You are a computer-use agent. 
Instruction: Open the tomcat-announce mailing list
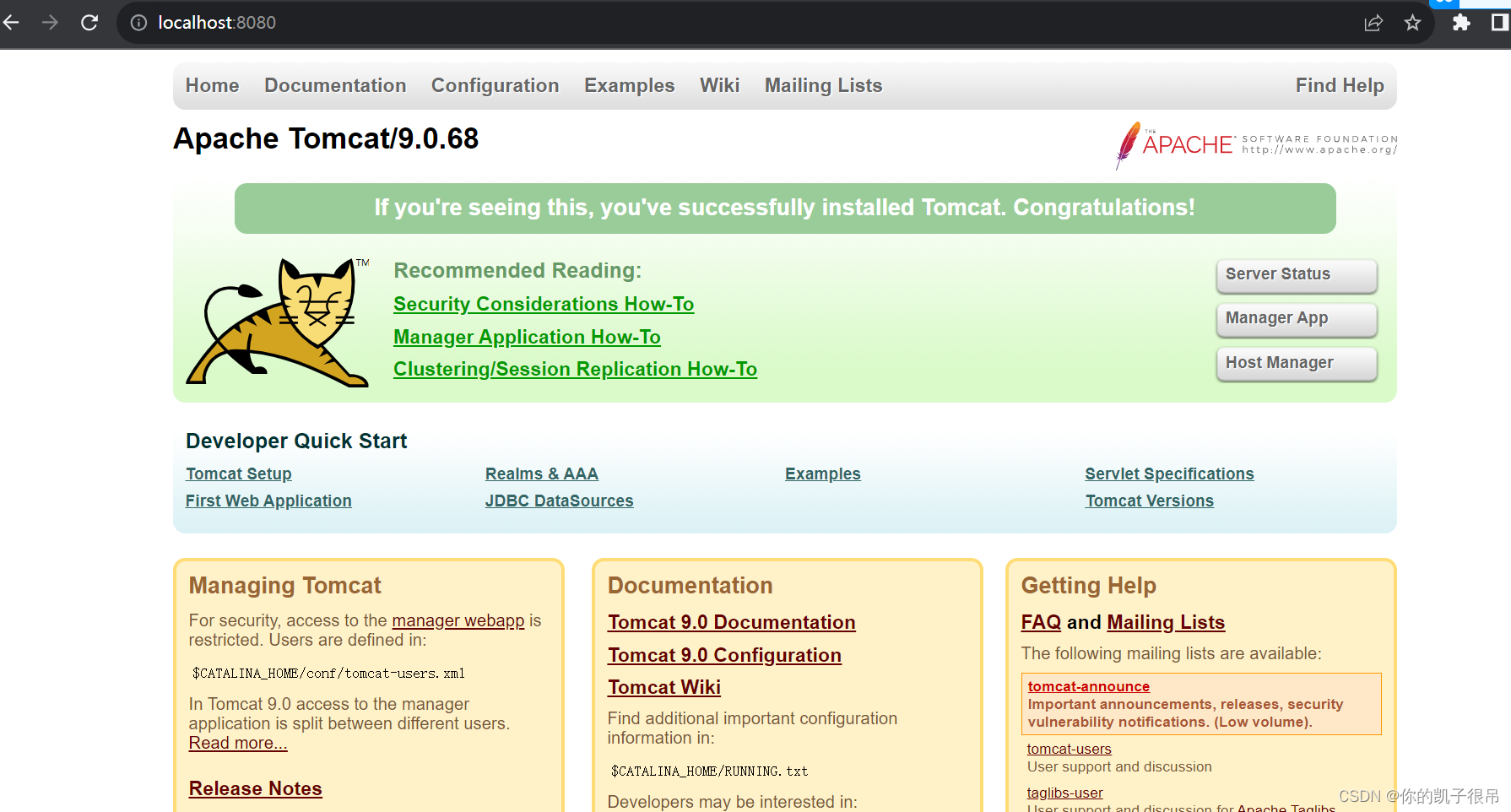(1089, 686)
